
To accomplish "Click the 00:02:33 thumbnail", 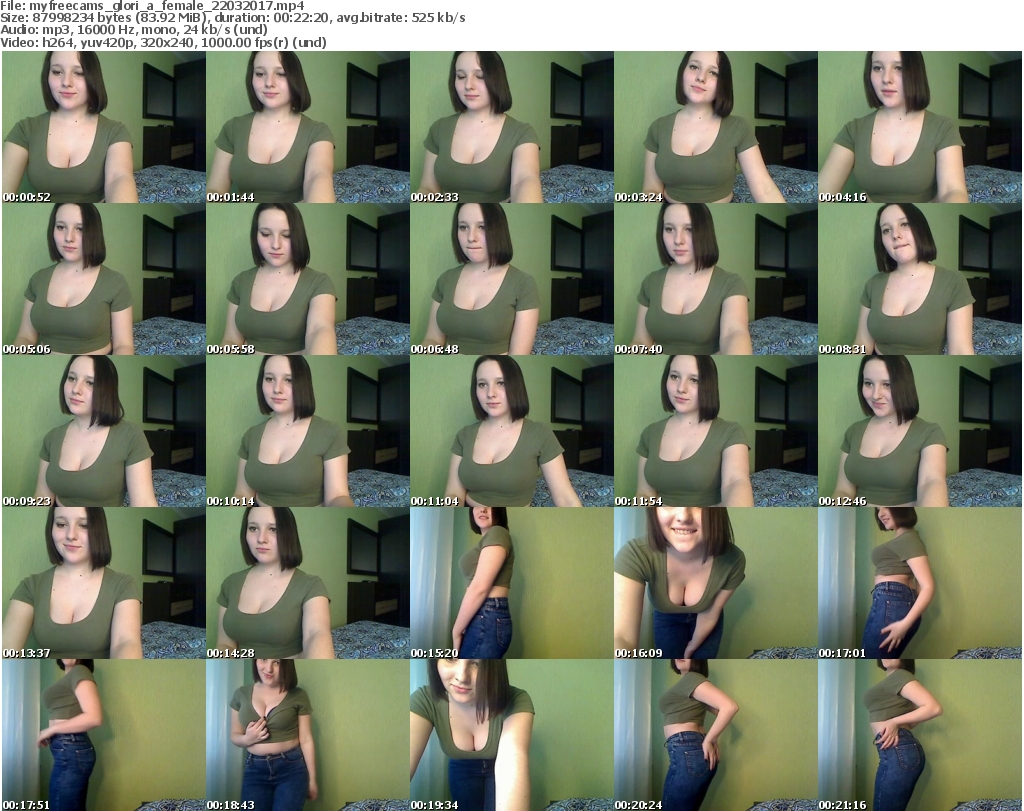I will [x=512, y=127].
